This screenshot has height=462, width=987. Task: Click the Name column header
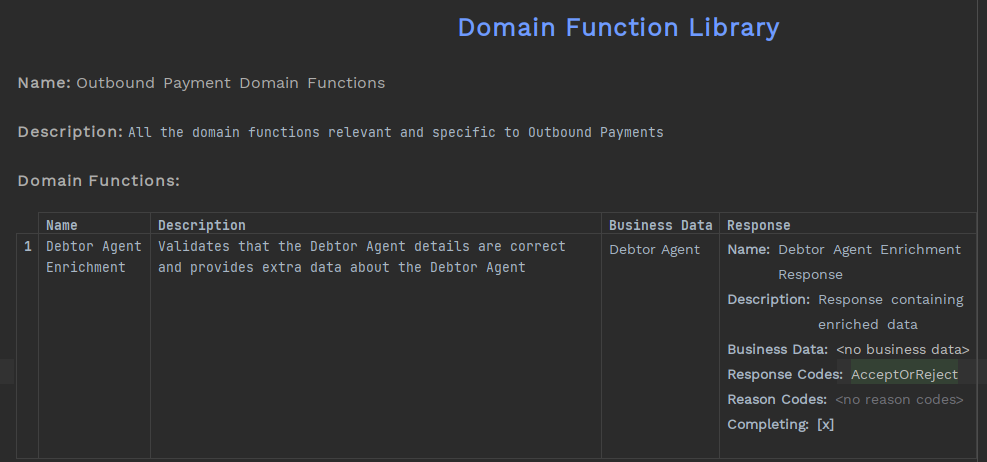point(62,225)
